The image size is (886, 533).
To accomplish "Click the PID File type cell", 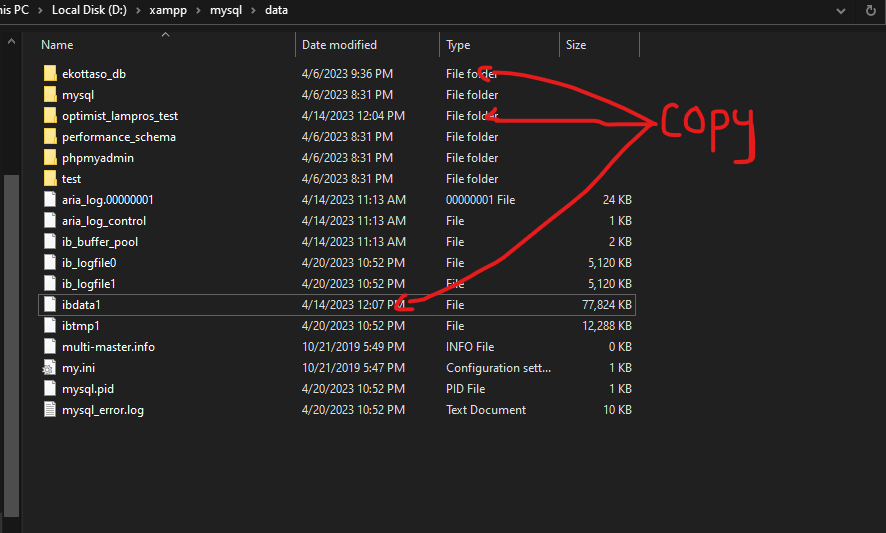I will click(x=465, y=389).
